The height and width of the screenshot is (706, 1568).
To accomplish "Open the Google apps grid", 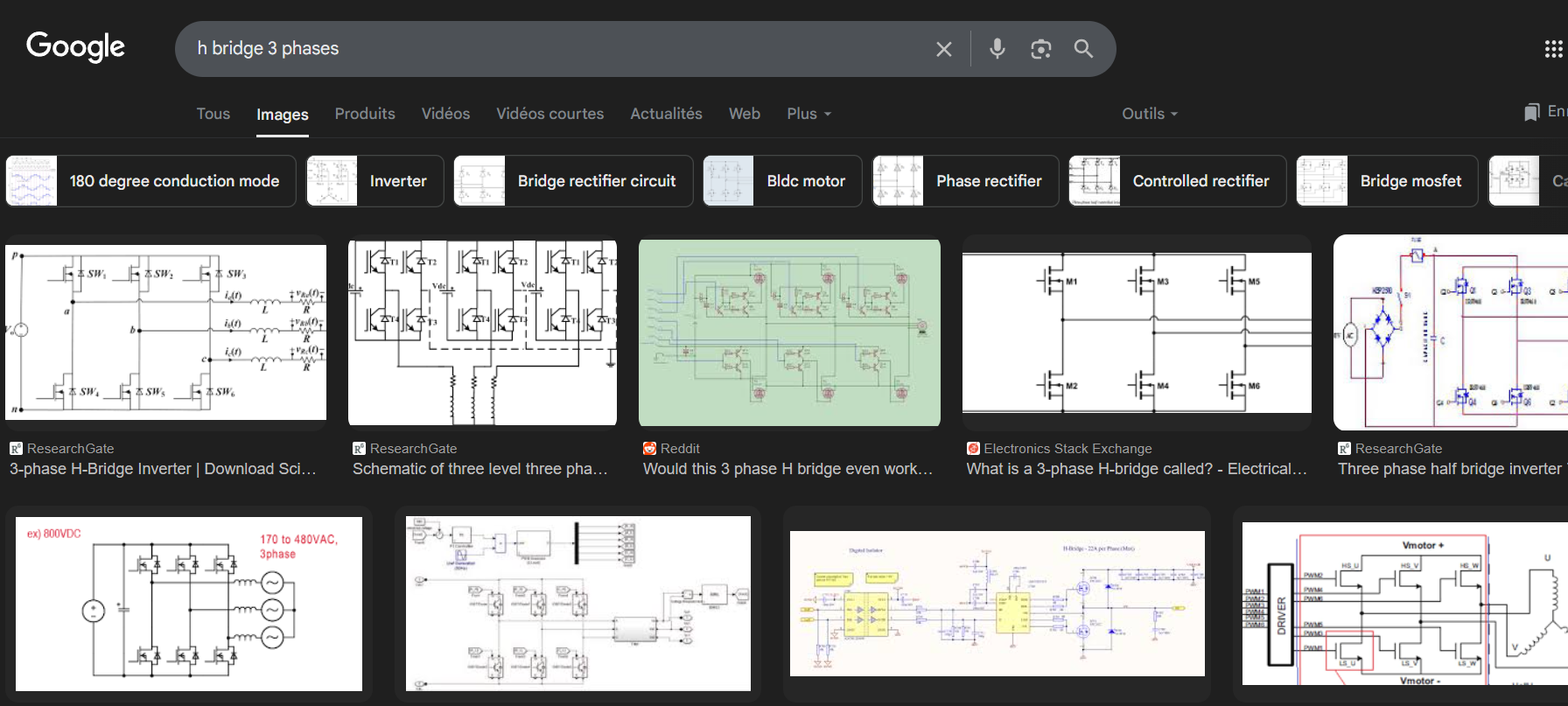I will [x=1553, y=49].
